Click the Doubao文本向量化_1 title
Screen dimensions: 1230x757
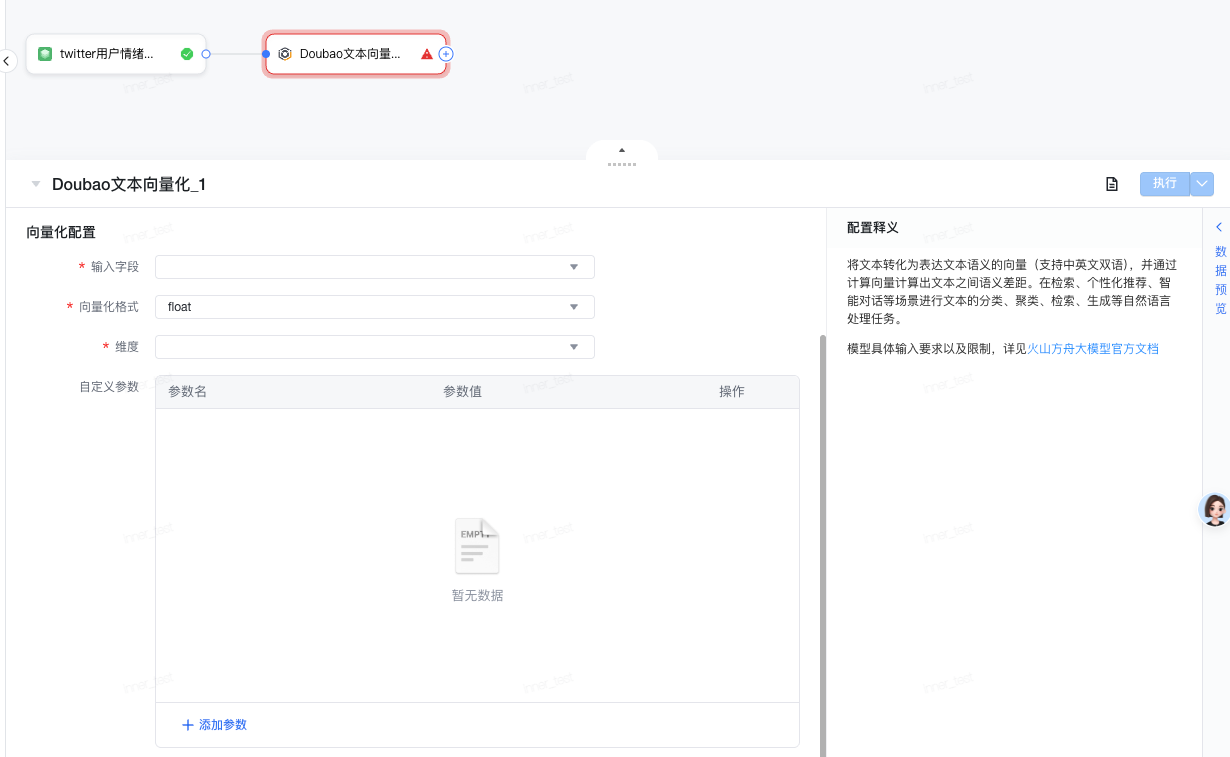click(x=129, y=185)
